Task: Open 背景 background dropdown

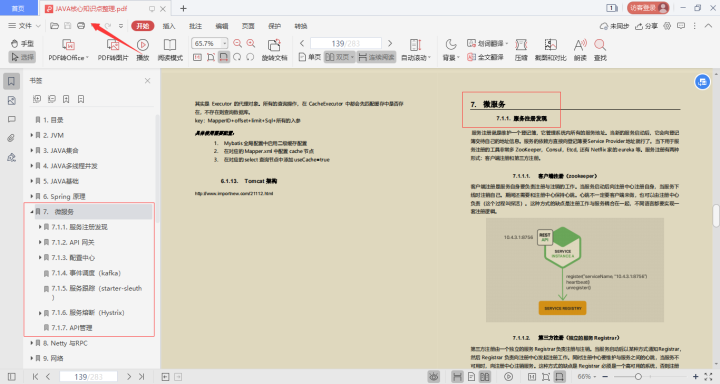Action: point(450,50)
